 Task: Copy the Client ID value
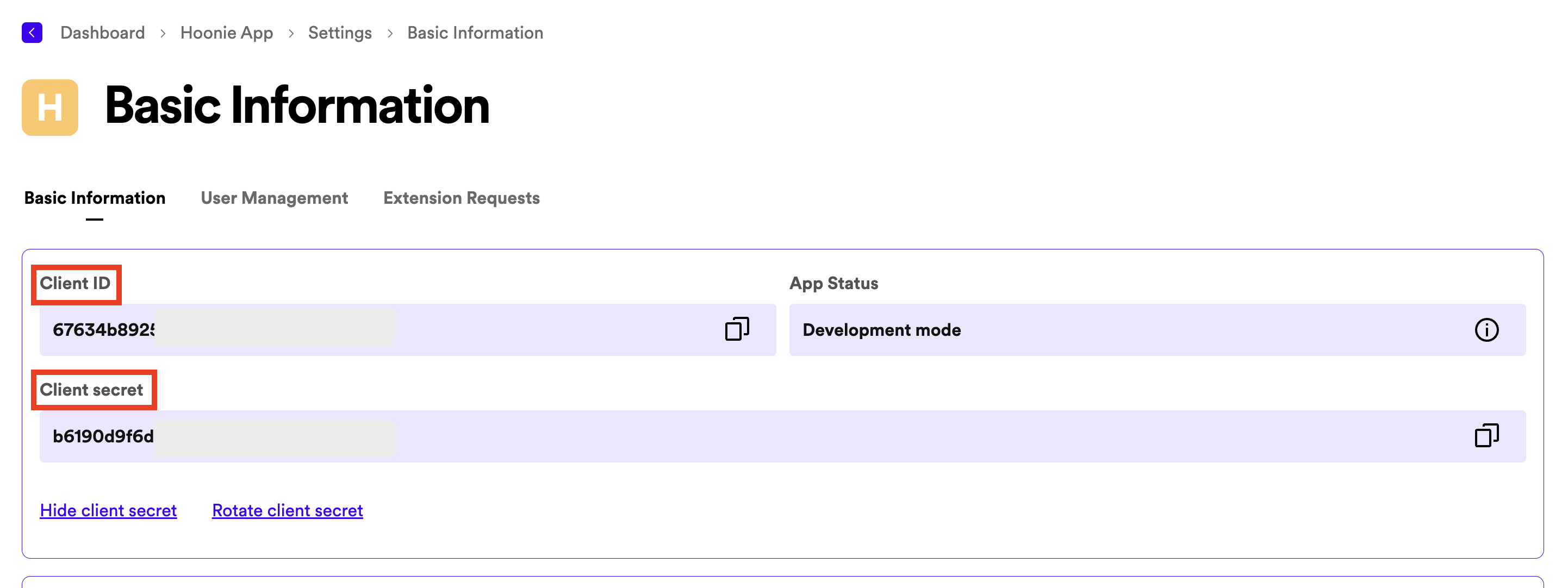(737, 329)
